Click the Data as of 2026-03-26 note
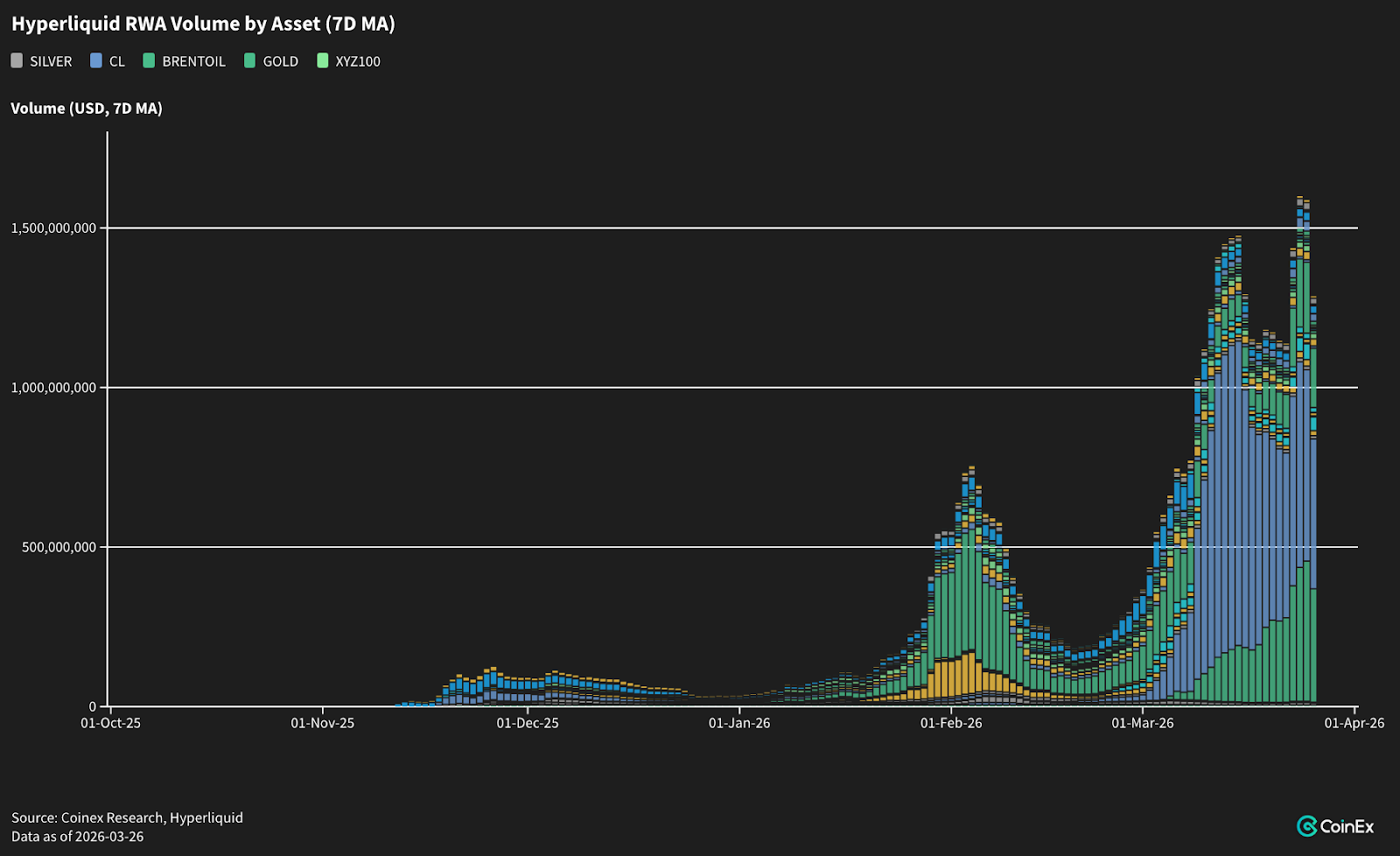Screen dimensions: 1400x856 77,837
